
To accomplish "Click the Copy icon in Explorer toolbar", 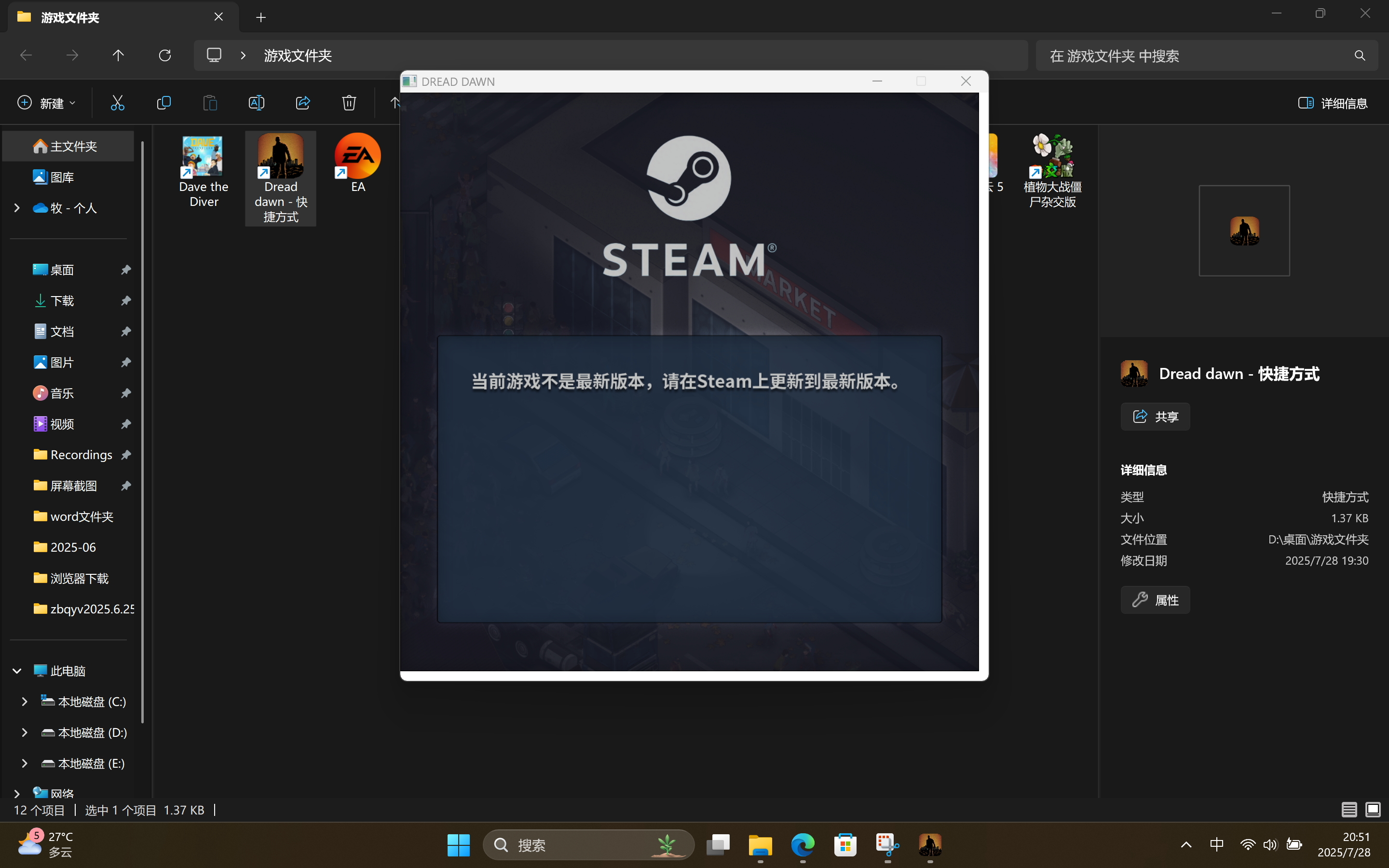I will [x=163, y=103].
